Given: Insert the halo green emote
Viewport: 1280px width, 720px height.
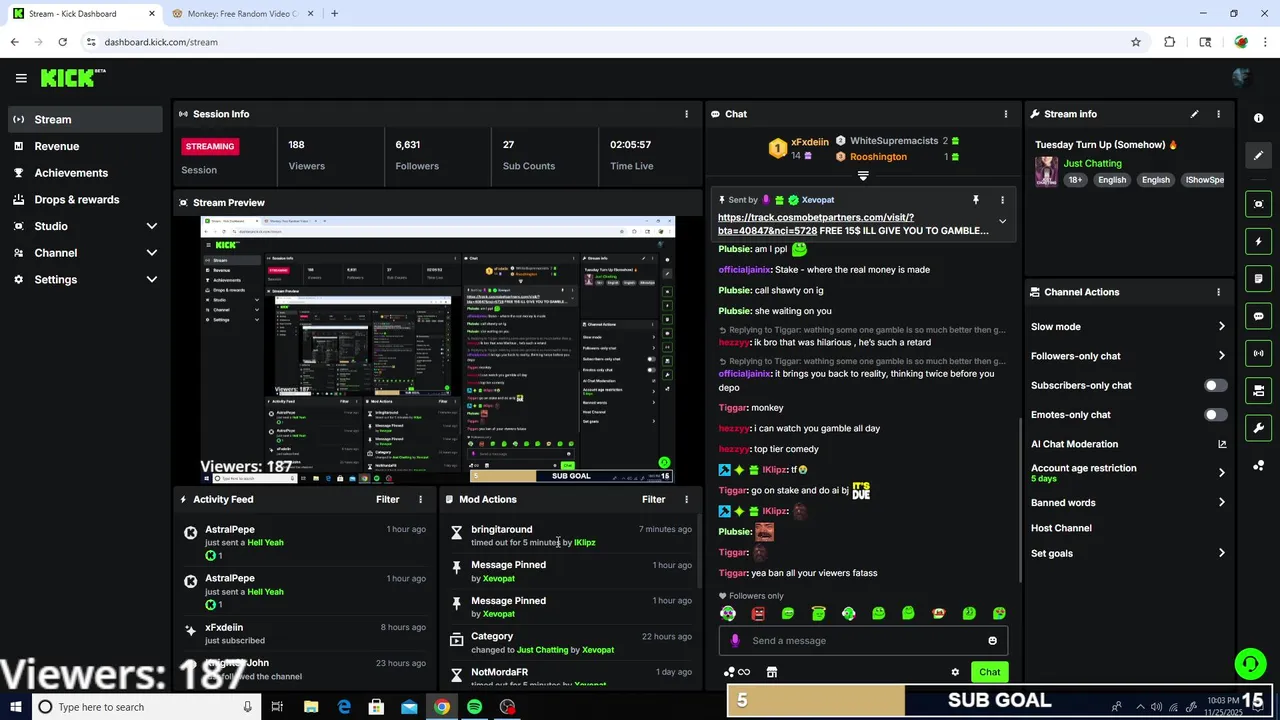Looking at the screenshot, I should click(x=818, y=613).
